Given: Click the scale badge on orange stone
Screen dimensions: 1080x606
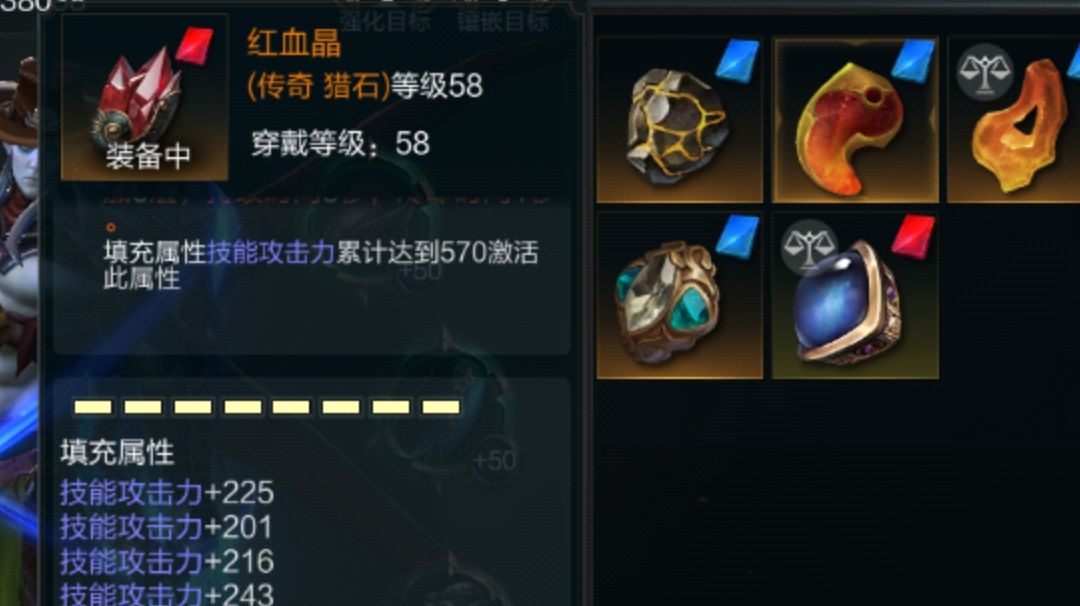Looking at the screenshot, I should click(985, 72).
